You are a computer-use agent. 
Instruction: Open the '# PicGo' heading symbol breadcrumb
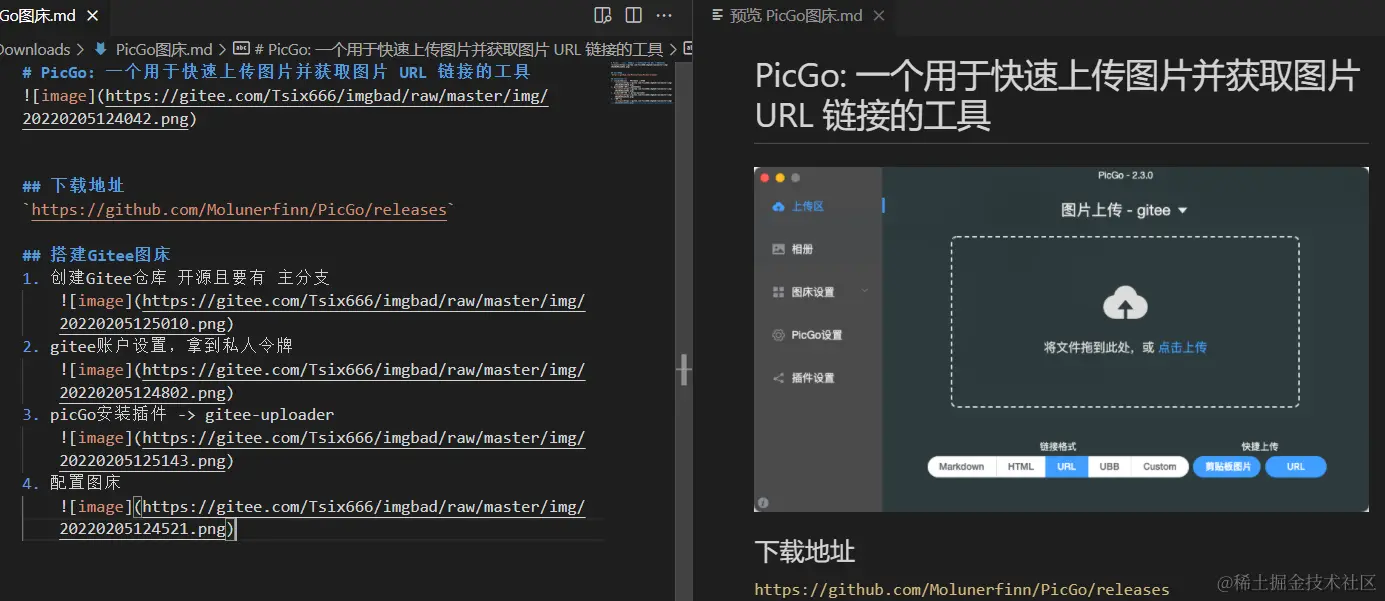click(459, 49)
